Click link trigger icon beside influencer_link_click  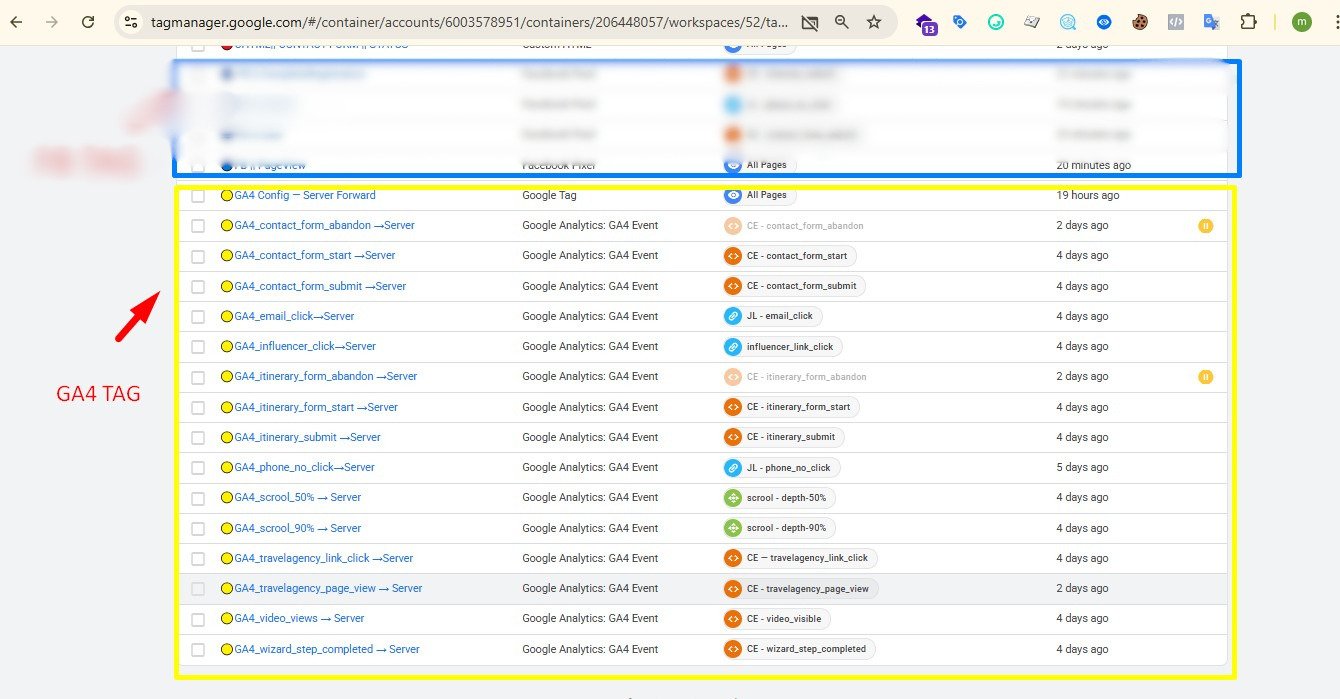click(x=733, y=347)
